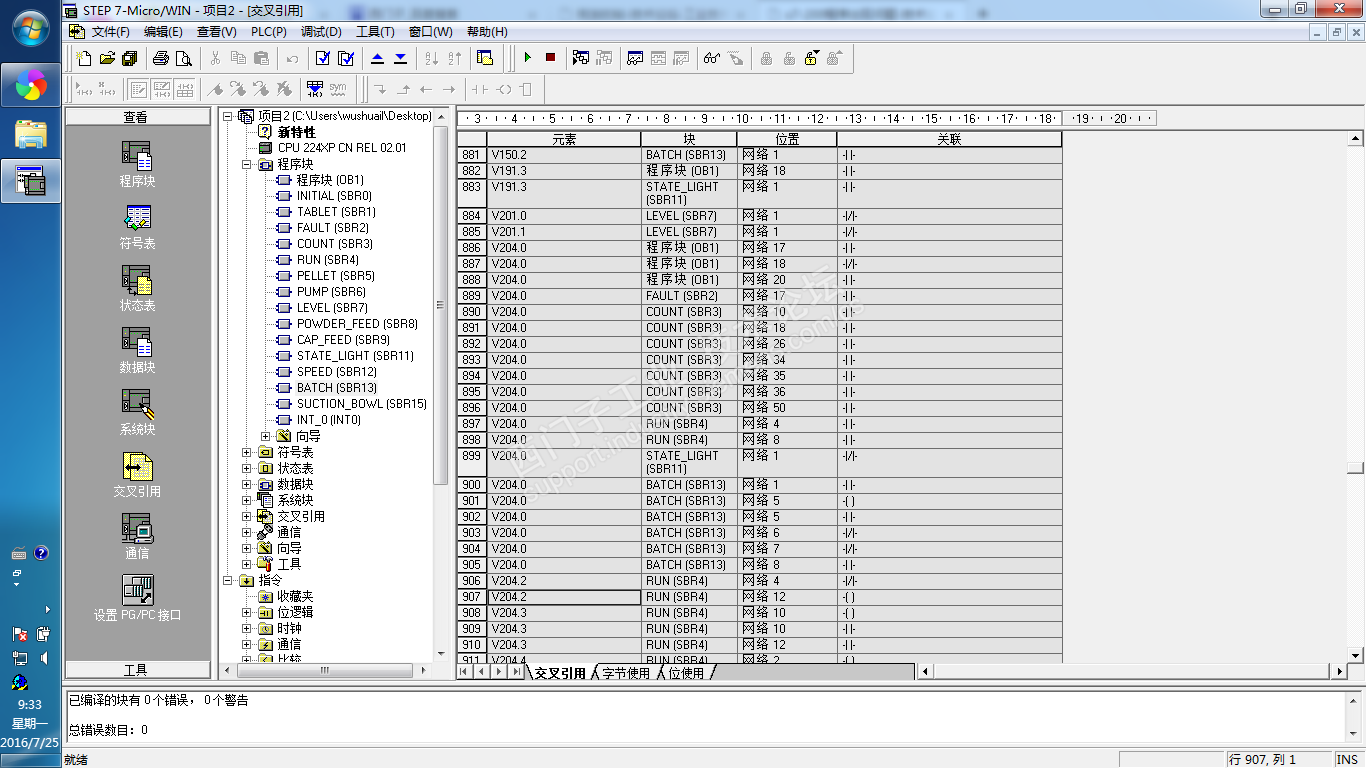The height and width of the screenshot is (768, 1366).
Task: Click the symbol table apply toolbar icon
Action: click(315, 89)
